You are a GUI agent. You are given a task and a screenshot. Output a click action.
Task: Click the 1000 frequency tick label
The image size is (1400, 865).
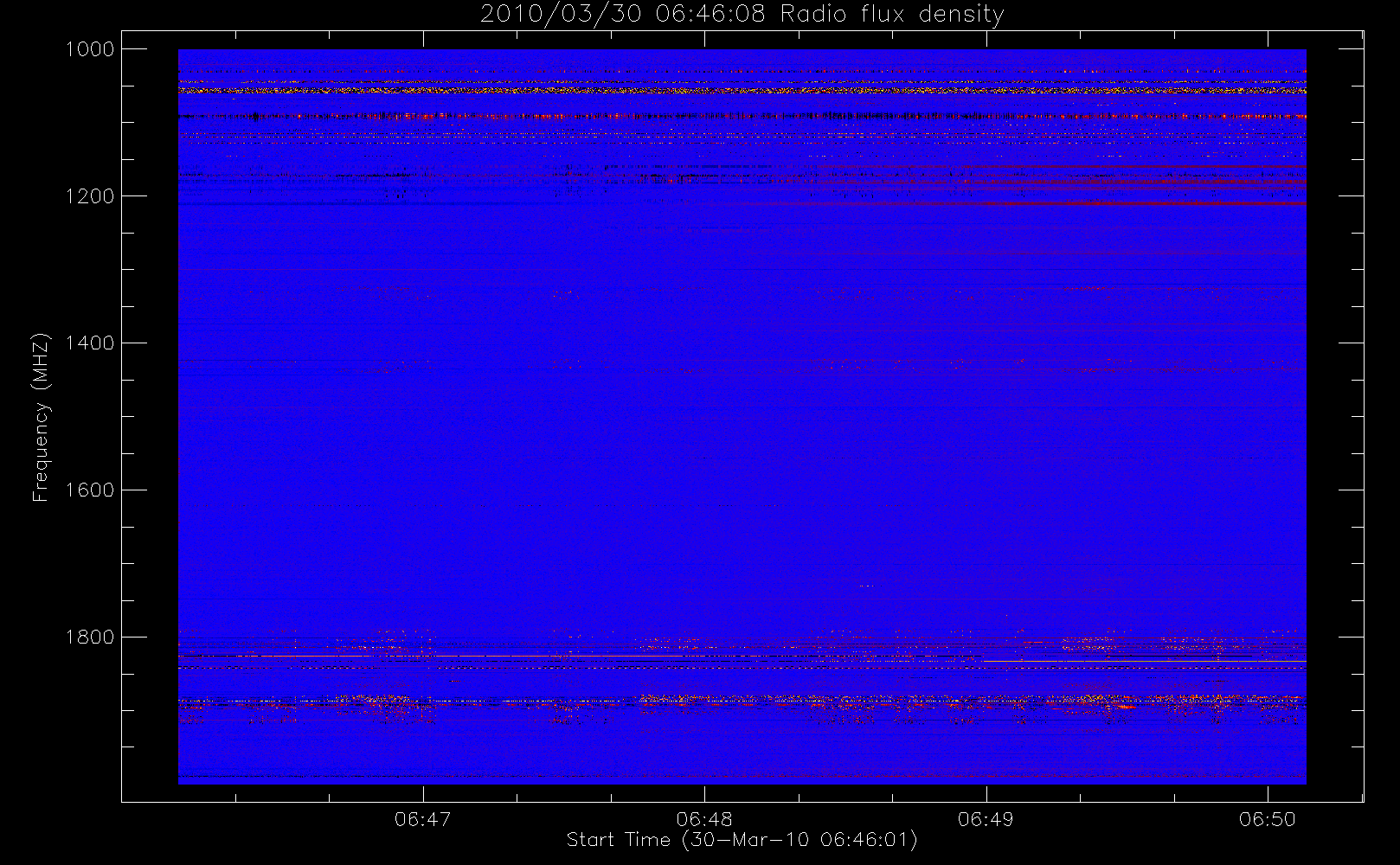[90, 49]
